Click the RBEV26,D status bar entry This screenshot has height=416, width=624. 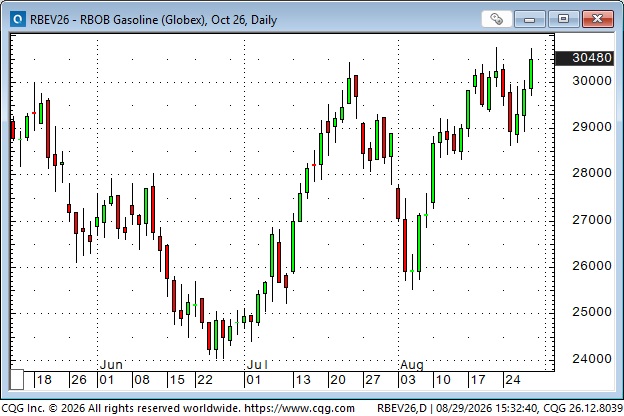[x=402, y=408]
